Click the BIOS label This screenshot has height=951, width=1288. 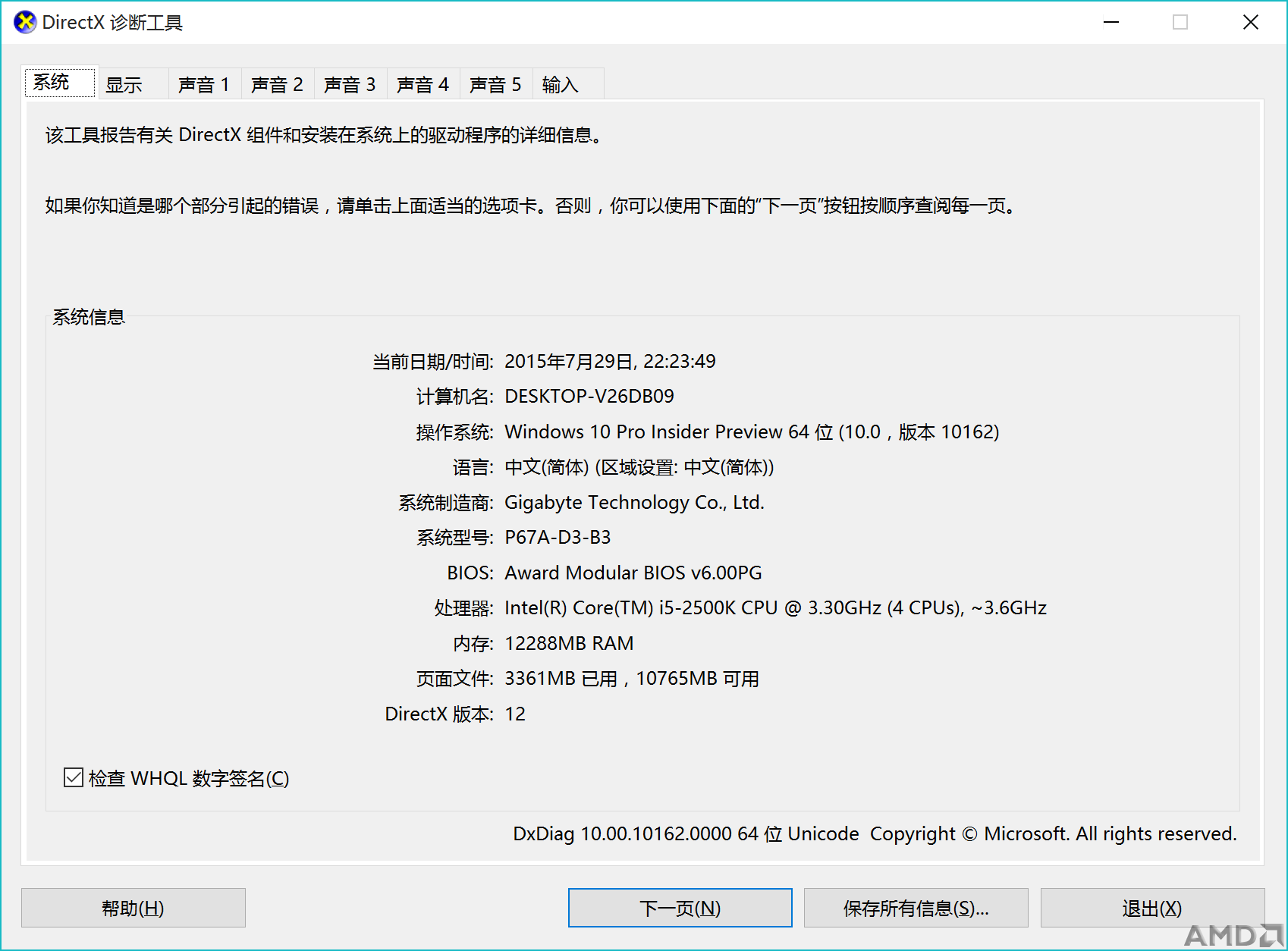pos(470,573)
